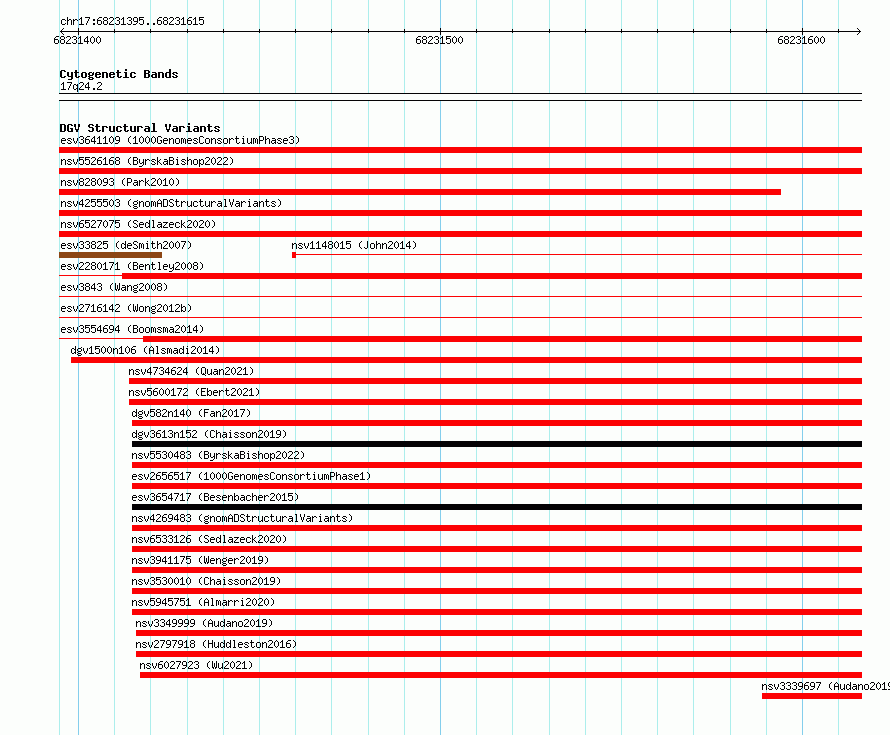The image size is (890, 735).
Task: Click the esv3641109 (1000GenomesConsortiumPhase3) variant label
Action: 180,140
